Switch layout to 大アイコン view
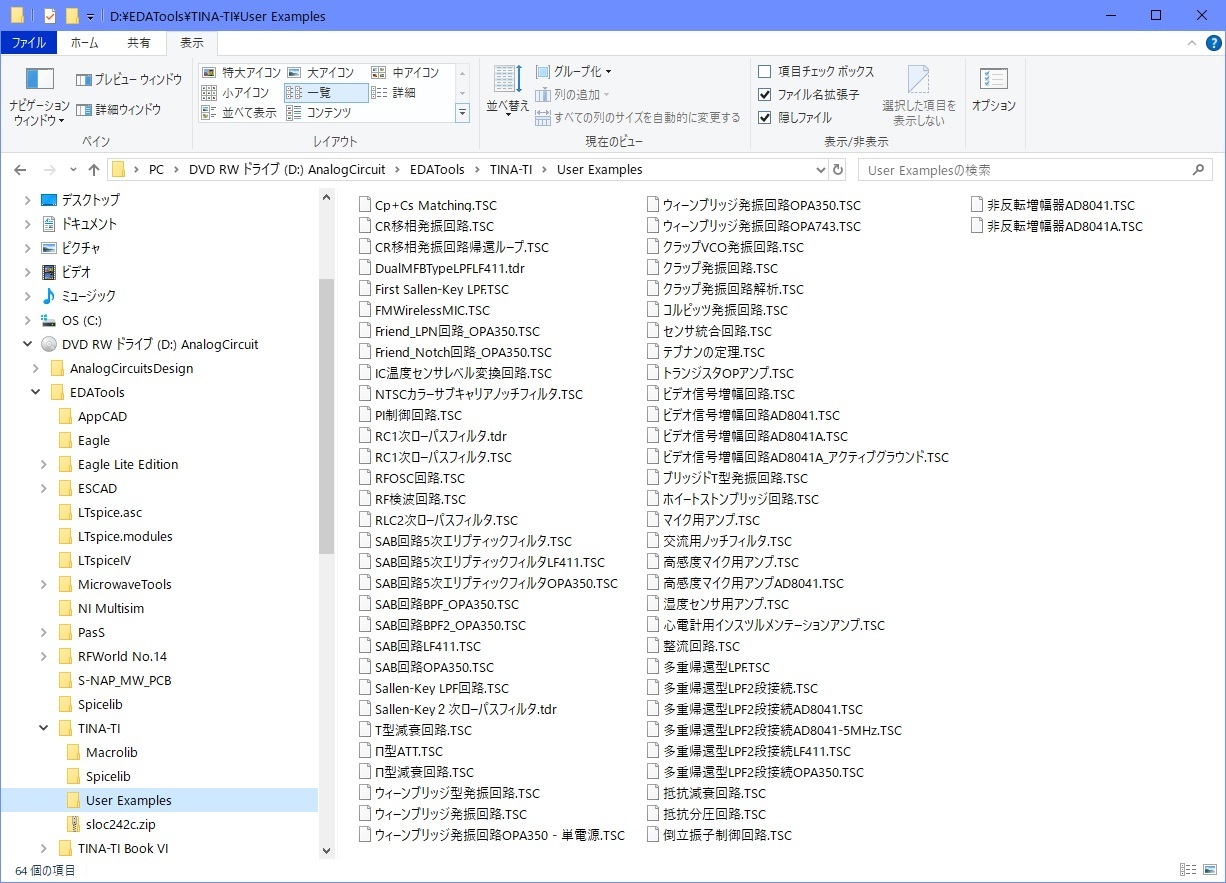The width and height of the screenshot is (1226, 883). coord(322,71)
